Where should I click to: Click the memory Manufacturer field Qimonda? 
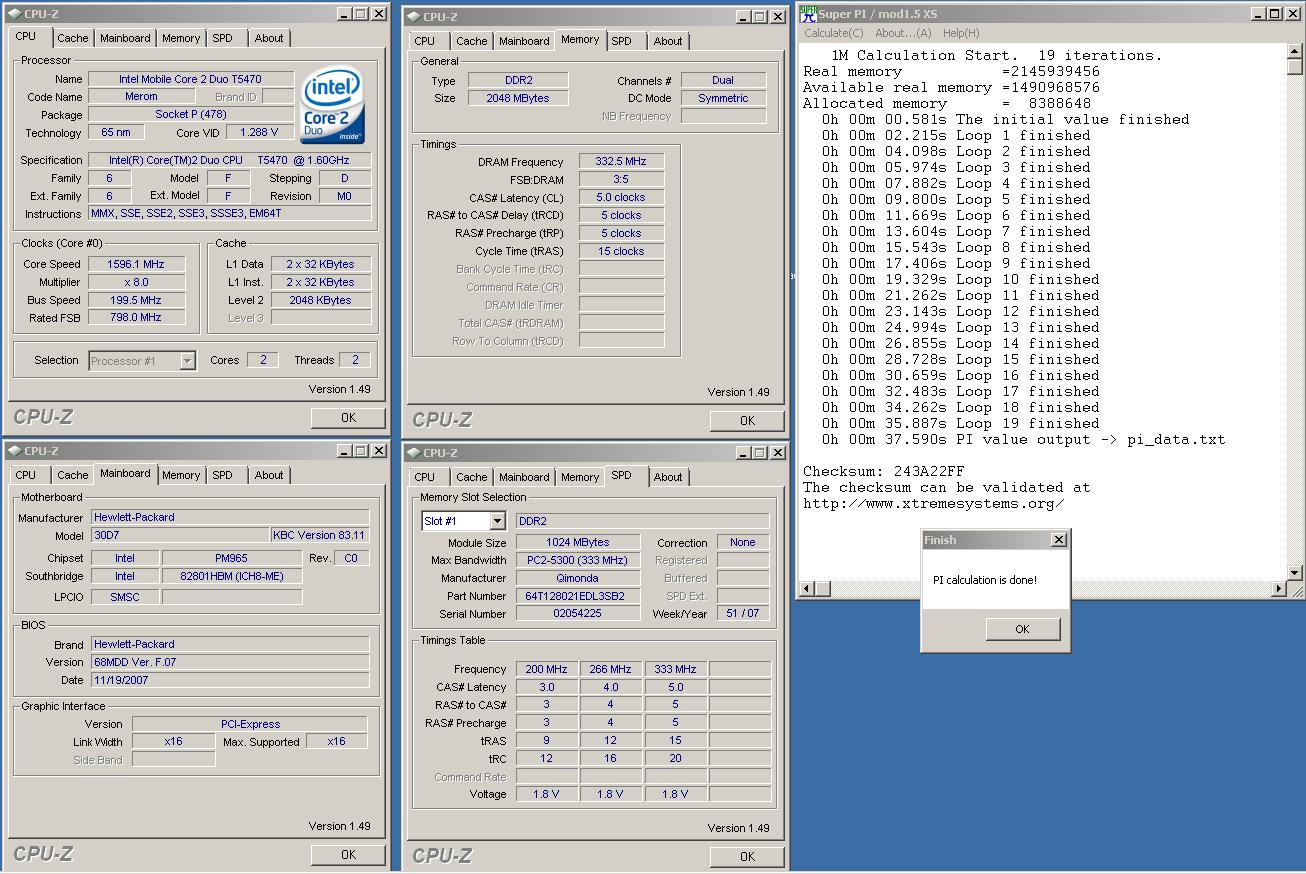point(578,578)
